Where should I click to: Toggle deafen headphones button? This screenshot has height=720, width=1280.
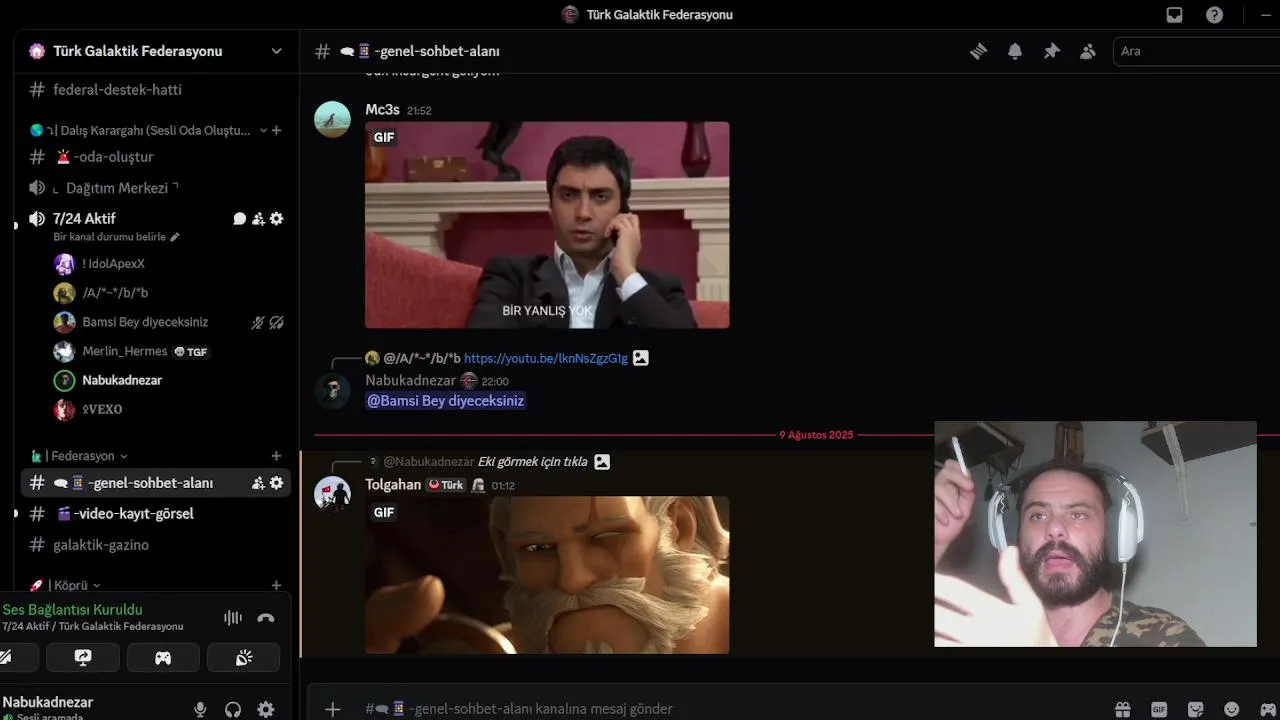point(233,709)
